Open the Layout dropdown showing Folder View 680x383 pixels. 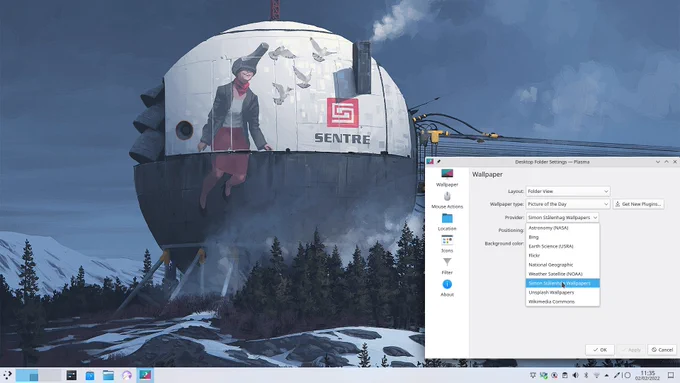[568, 191]
